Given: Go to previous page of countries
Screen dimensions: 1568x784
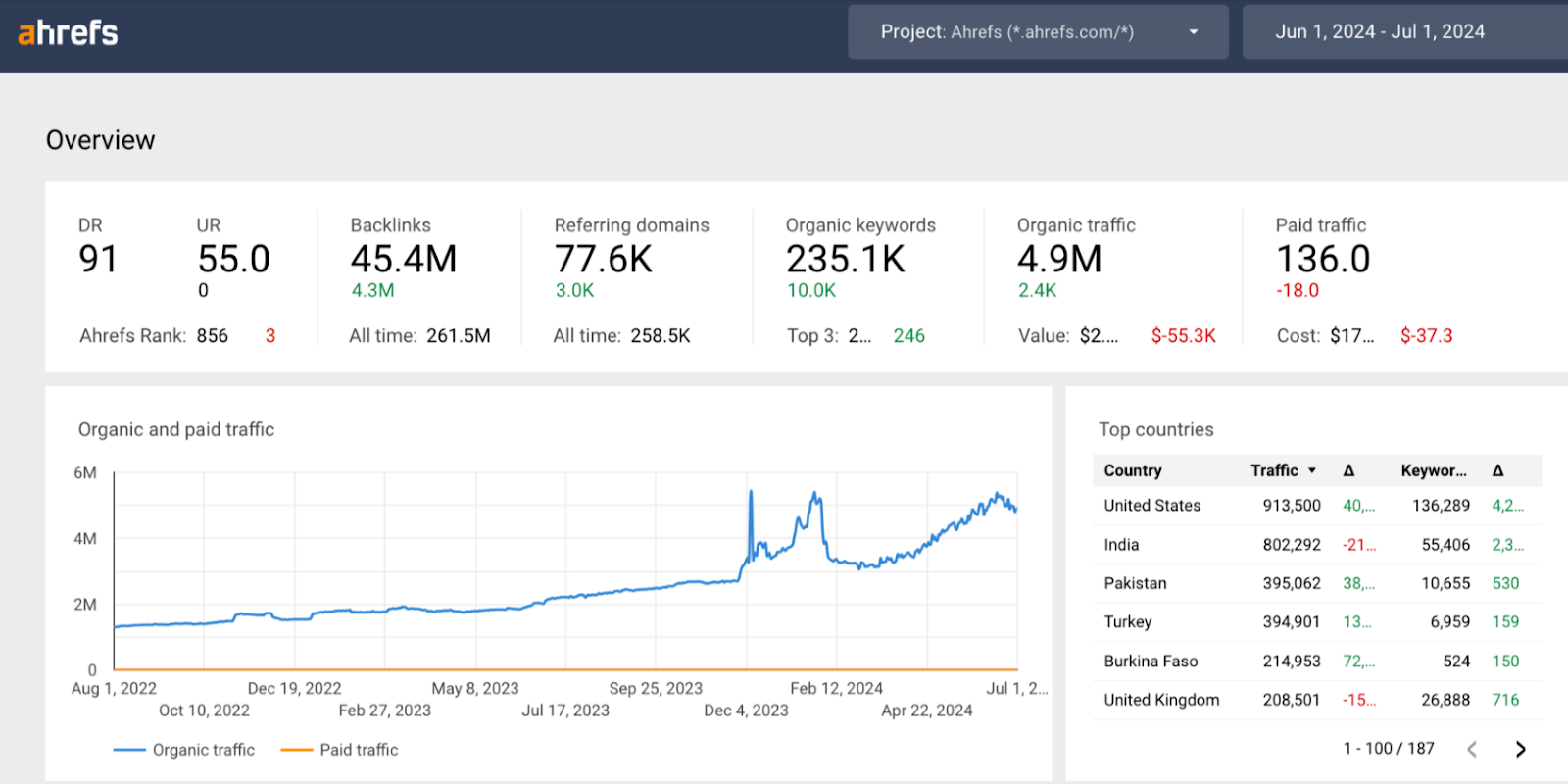Looking at the screenshot, I should pyautogui.click(x=1472, y=750).
